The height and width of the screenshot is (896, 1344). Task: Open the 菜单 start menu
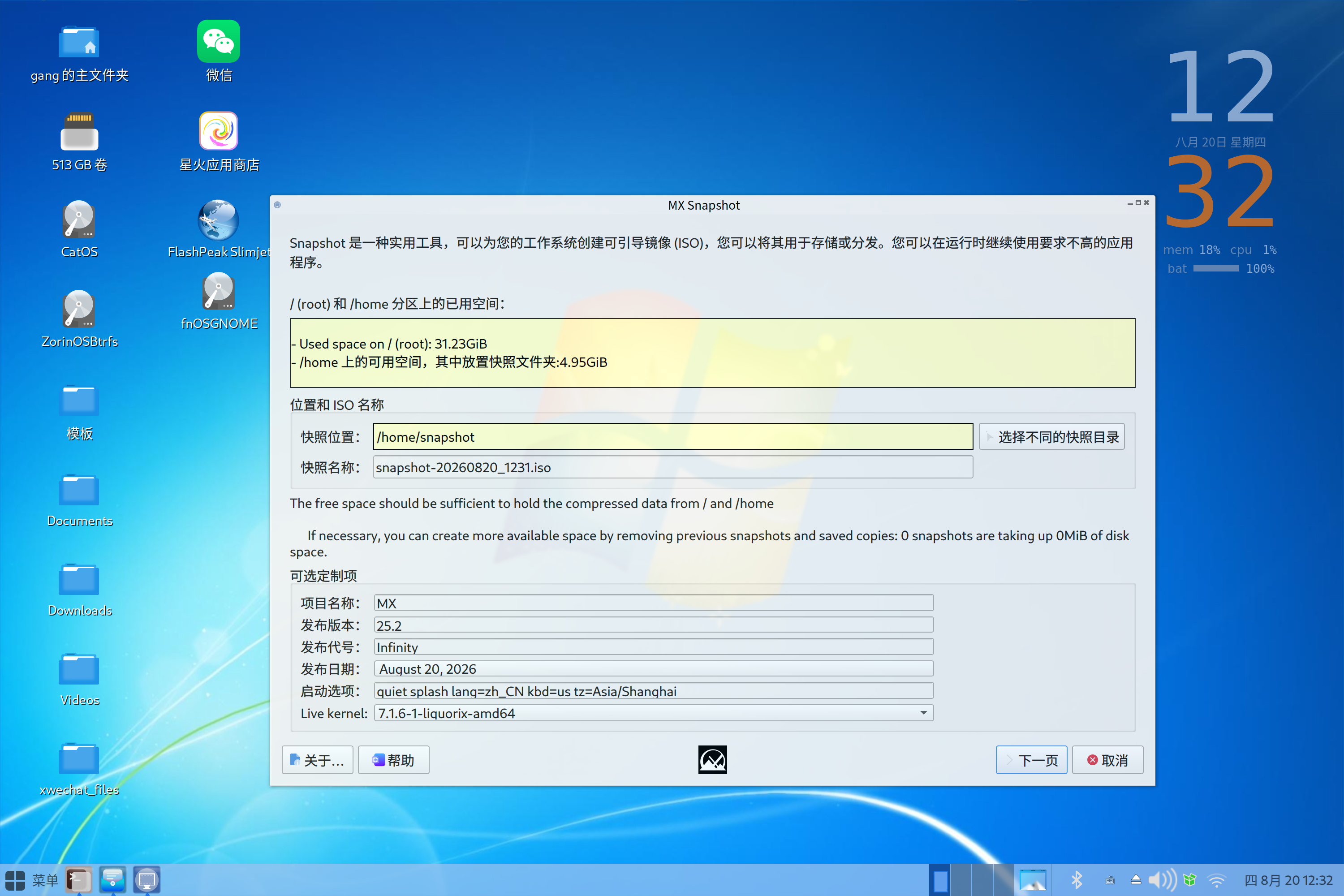31,880
